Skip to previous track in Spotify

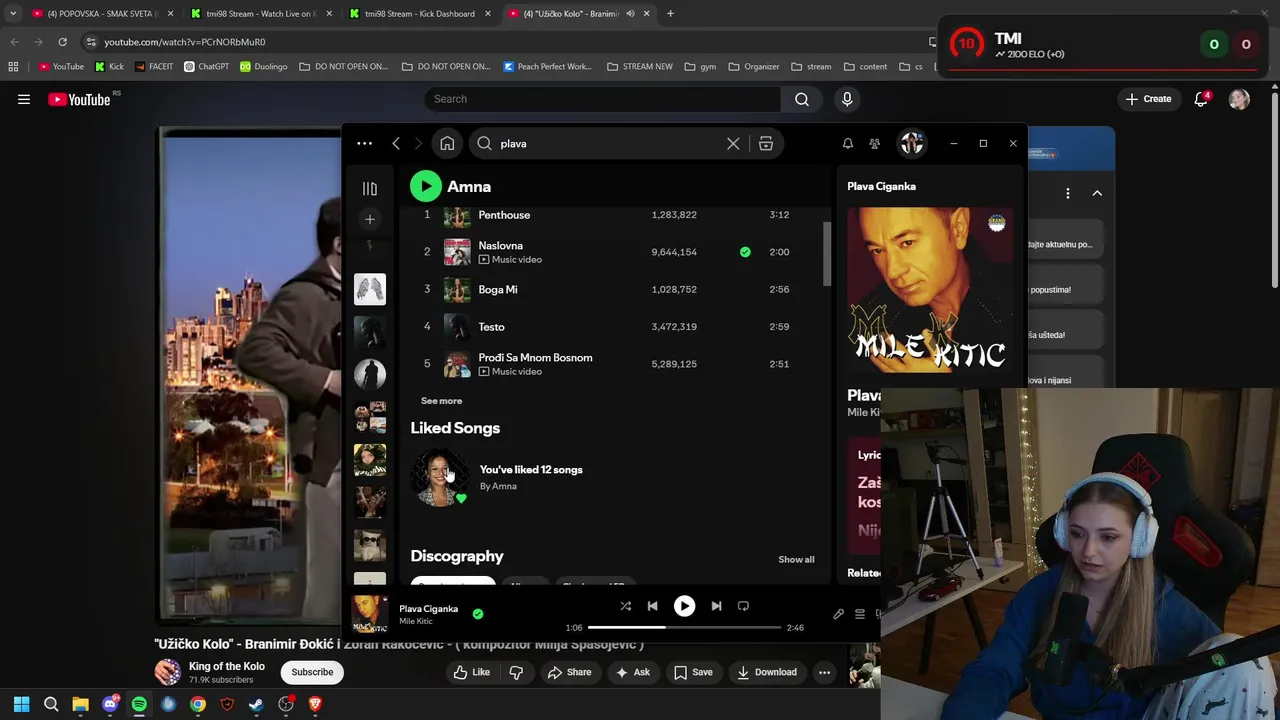(652, 606)
